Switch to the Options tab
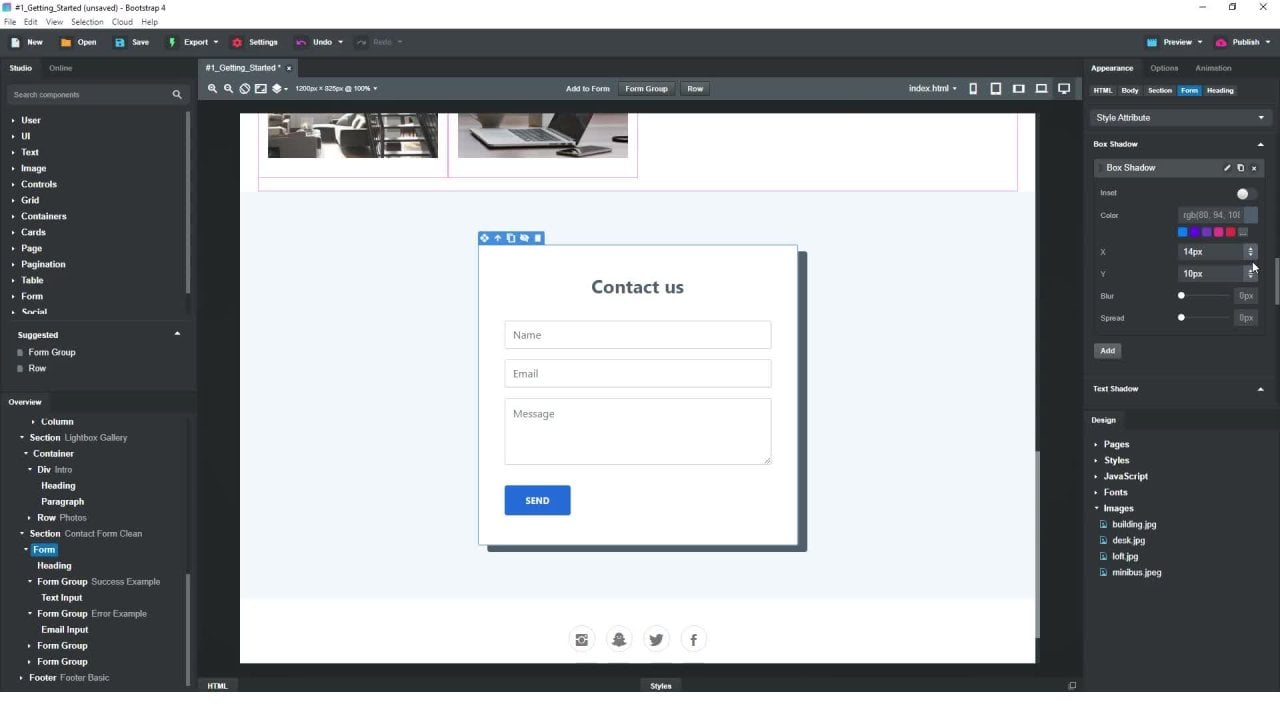 (x=1163, y=68)
